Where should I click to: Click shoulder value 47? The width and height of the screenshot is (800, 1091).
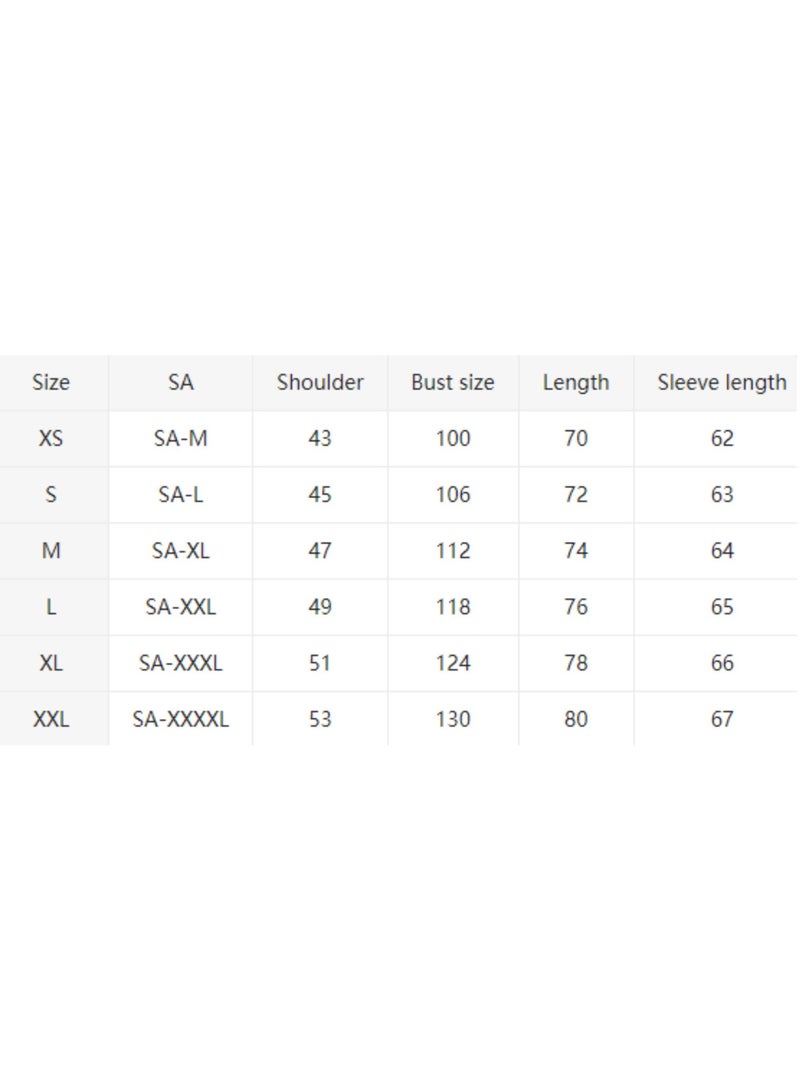tap(320, 551)
